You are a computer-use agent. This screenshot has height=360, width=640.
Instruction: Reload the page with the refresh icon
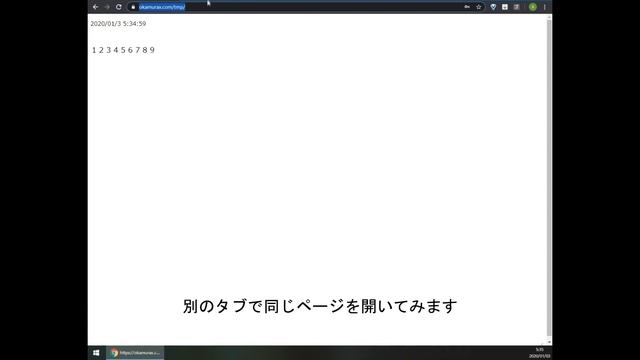[x=119, y=7]
